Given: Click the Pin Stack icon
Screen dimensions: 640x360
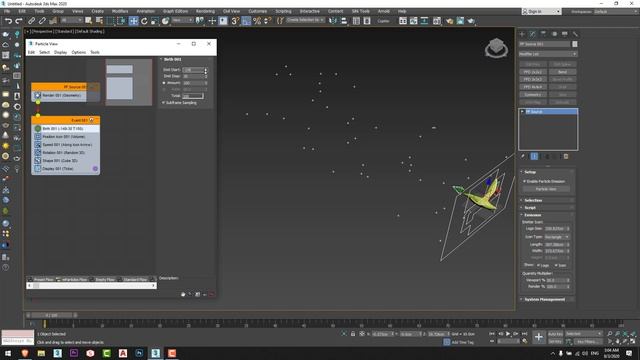Looking at the screenshot, I should (523, 156).
